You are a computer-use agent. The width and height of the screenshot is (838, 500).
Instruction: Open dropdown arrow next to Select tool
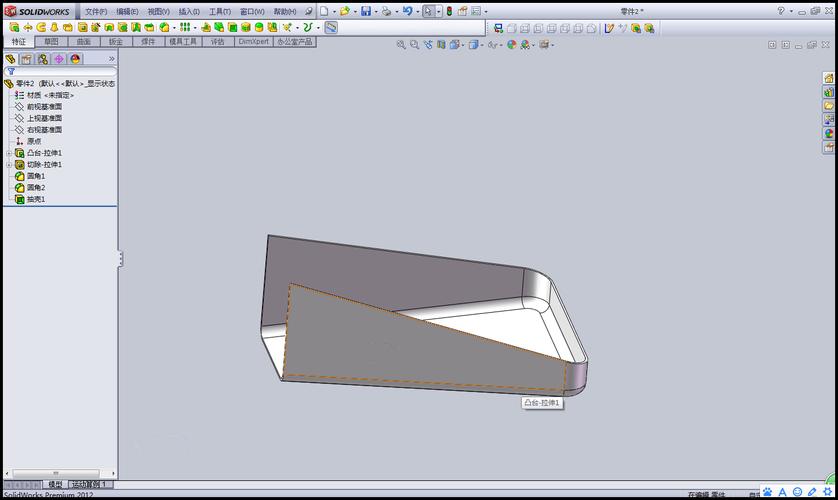point(439,11)
